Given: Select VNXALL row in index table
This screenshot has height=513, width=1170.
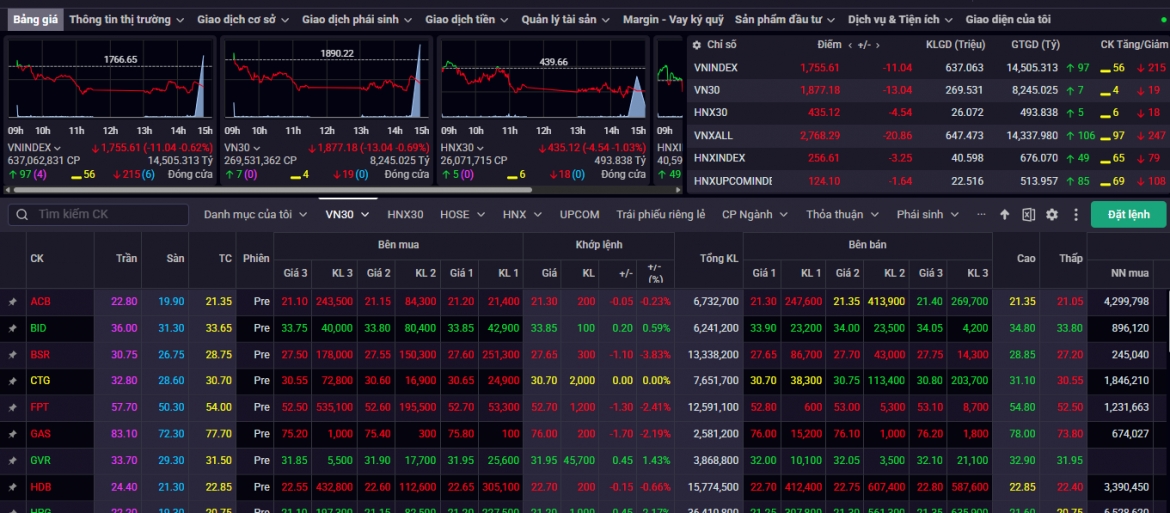Looking at the screenshot, I should pos(928,135).
